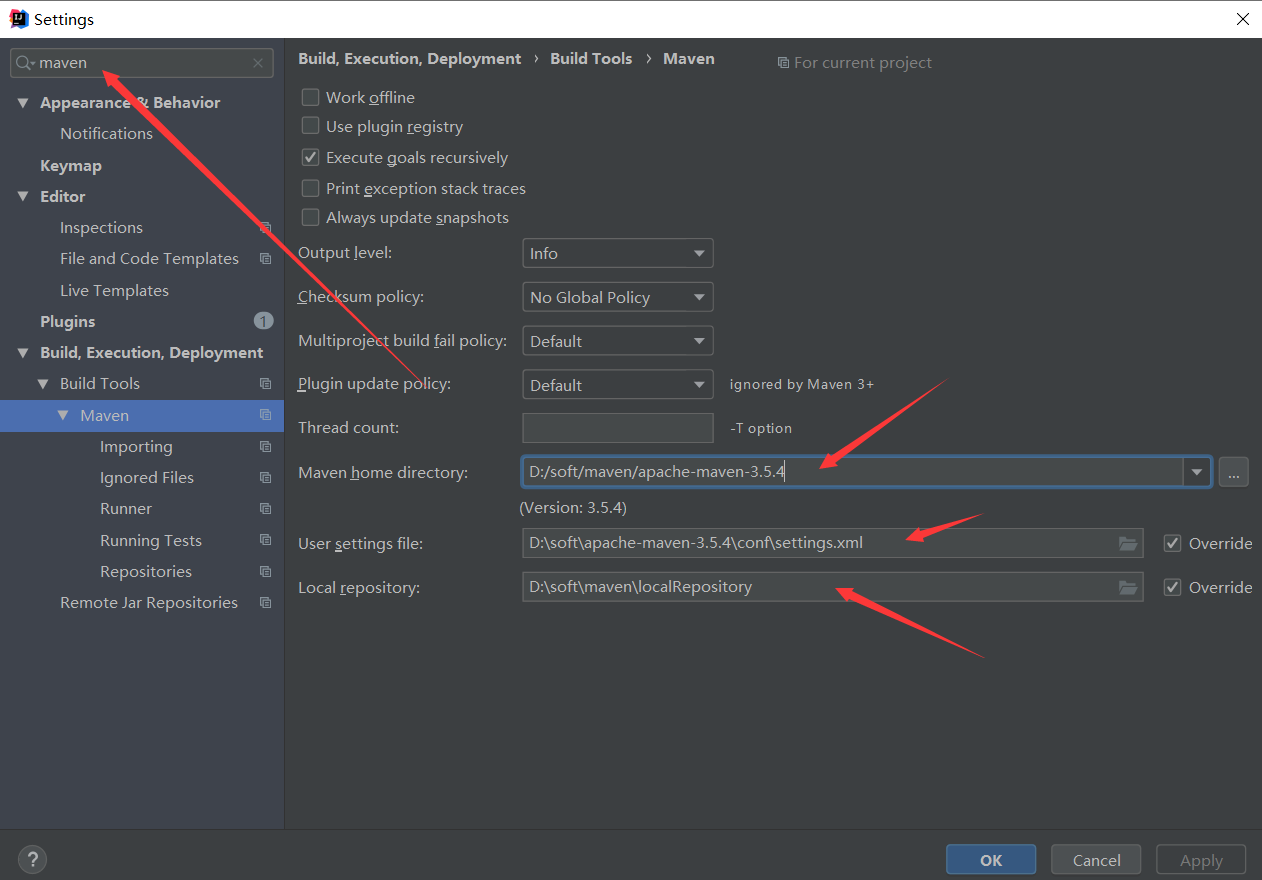Select Running Tests under Maven
Image resolution: width=1262 pixels, height=880 pixels.
151,541
